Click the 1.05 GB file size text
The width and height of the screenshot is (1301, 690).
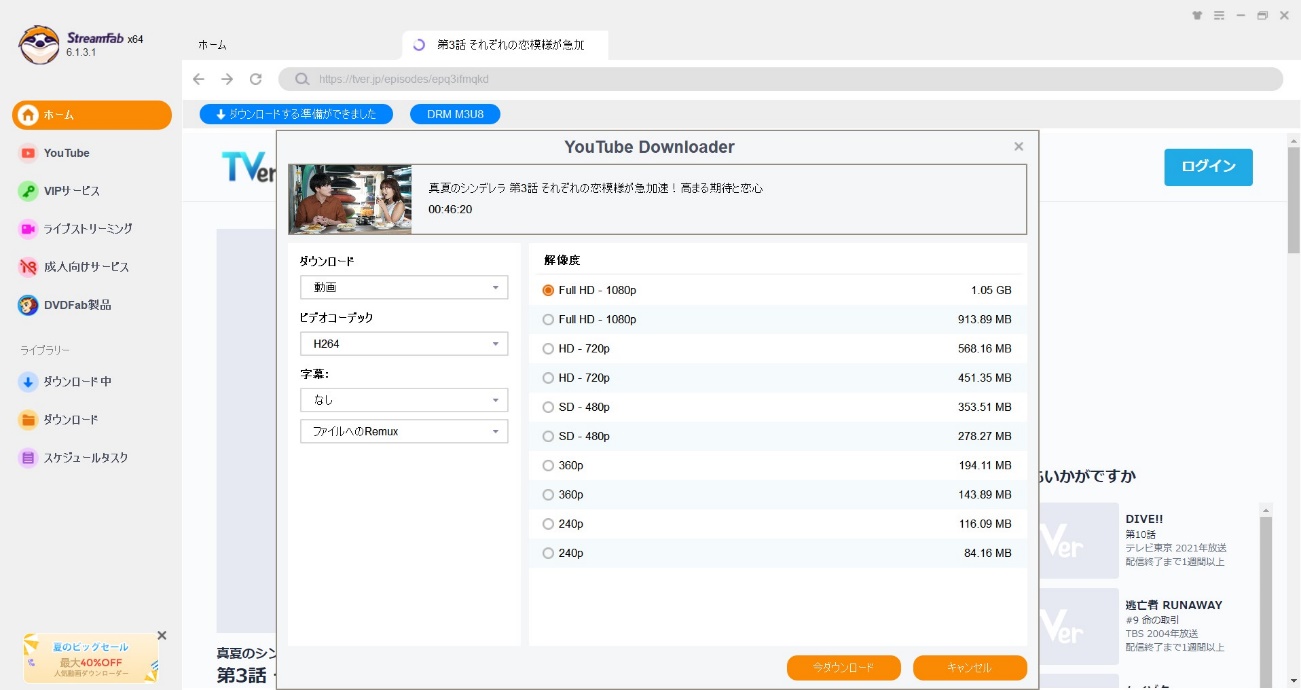pos(991,290)
